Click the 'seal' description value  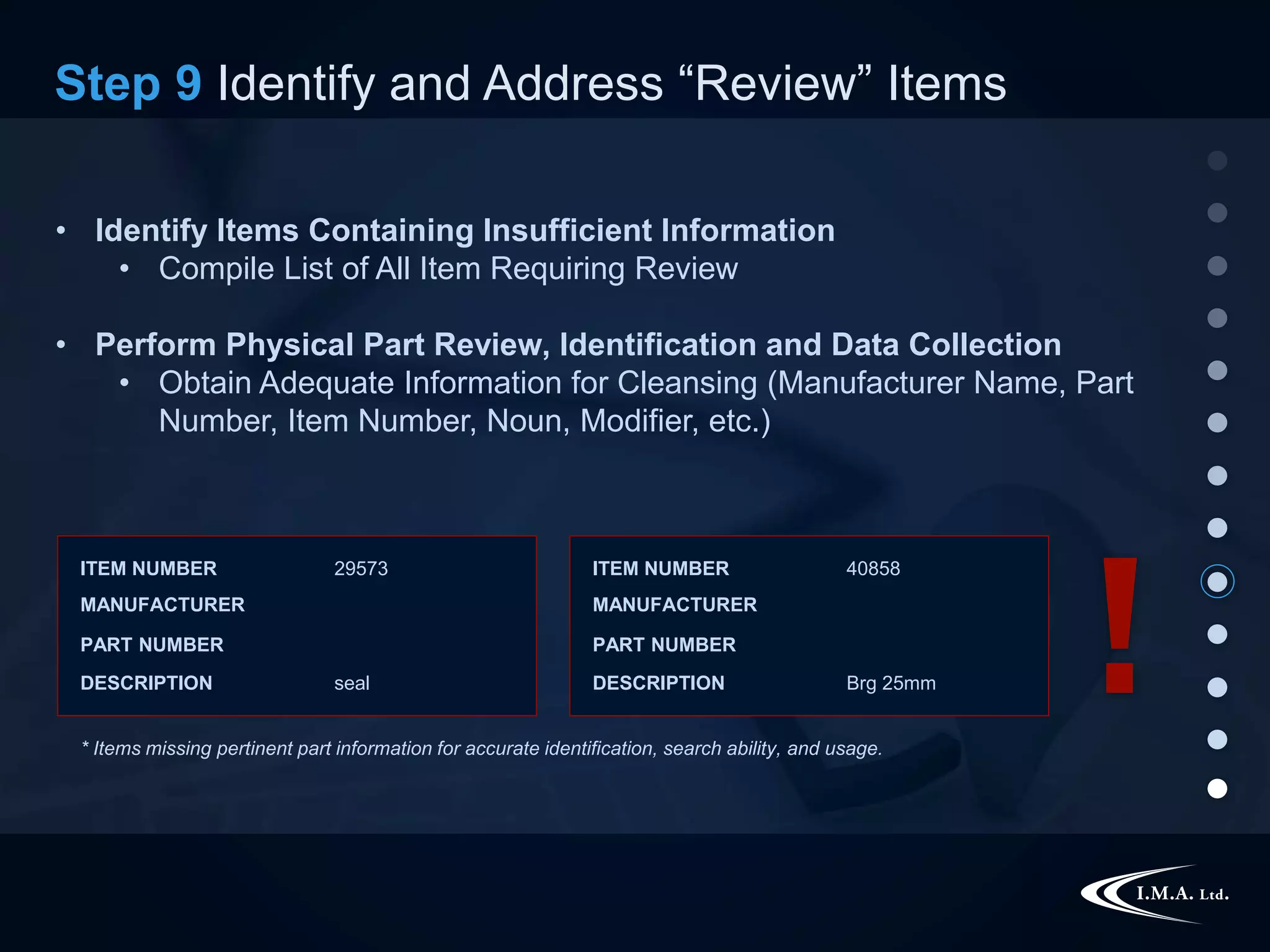pos(352,683)
